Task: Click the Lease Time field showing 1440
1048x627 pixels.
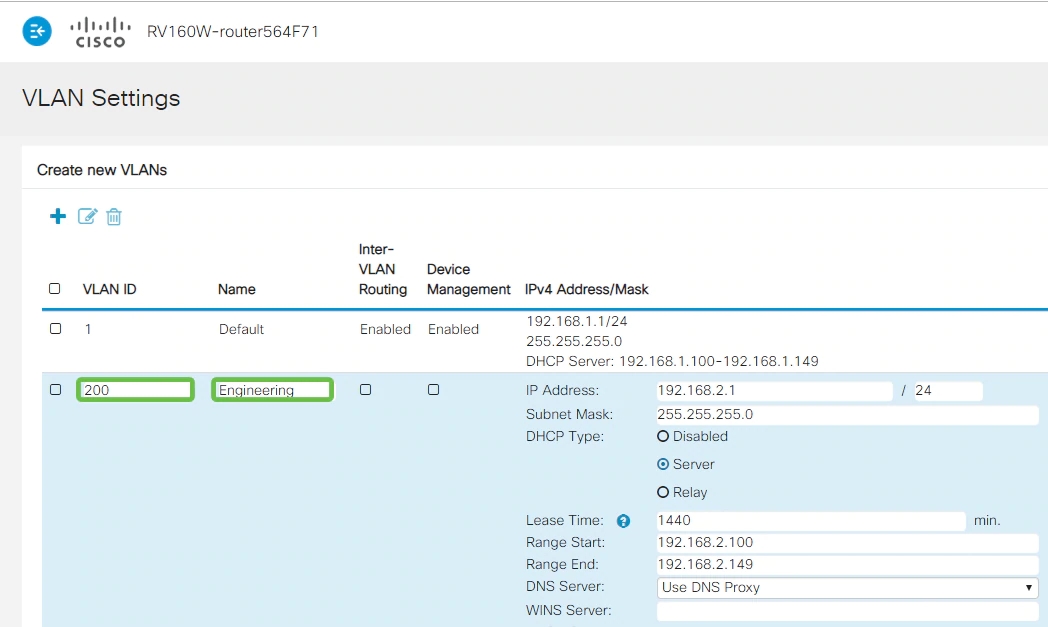Action: 811,521
